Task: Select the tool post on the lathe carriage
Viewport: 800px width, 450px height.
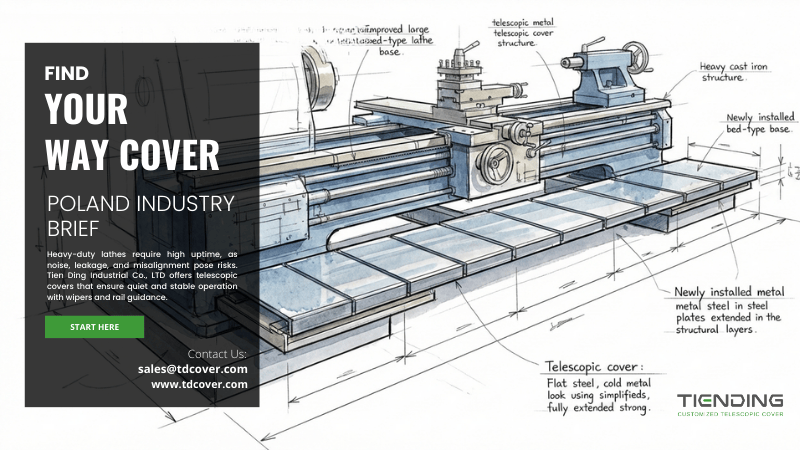Action: 458,78
